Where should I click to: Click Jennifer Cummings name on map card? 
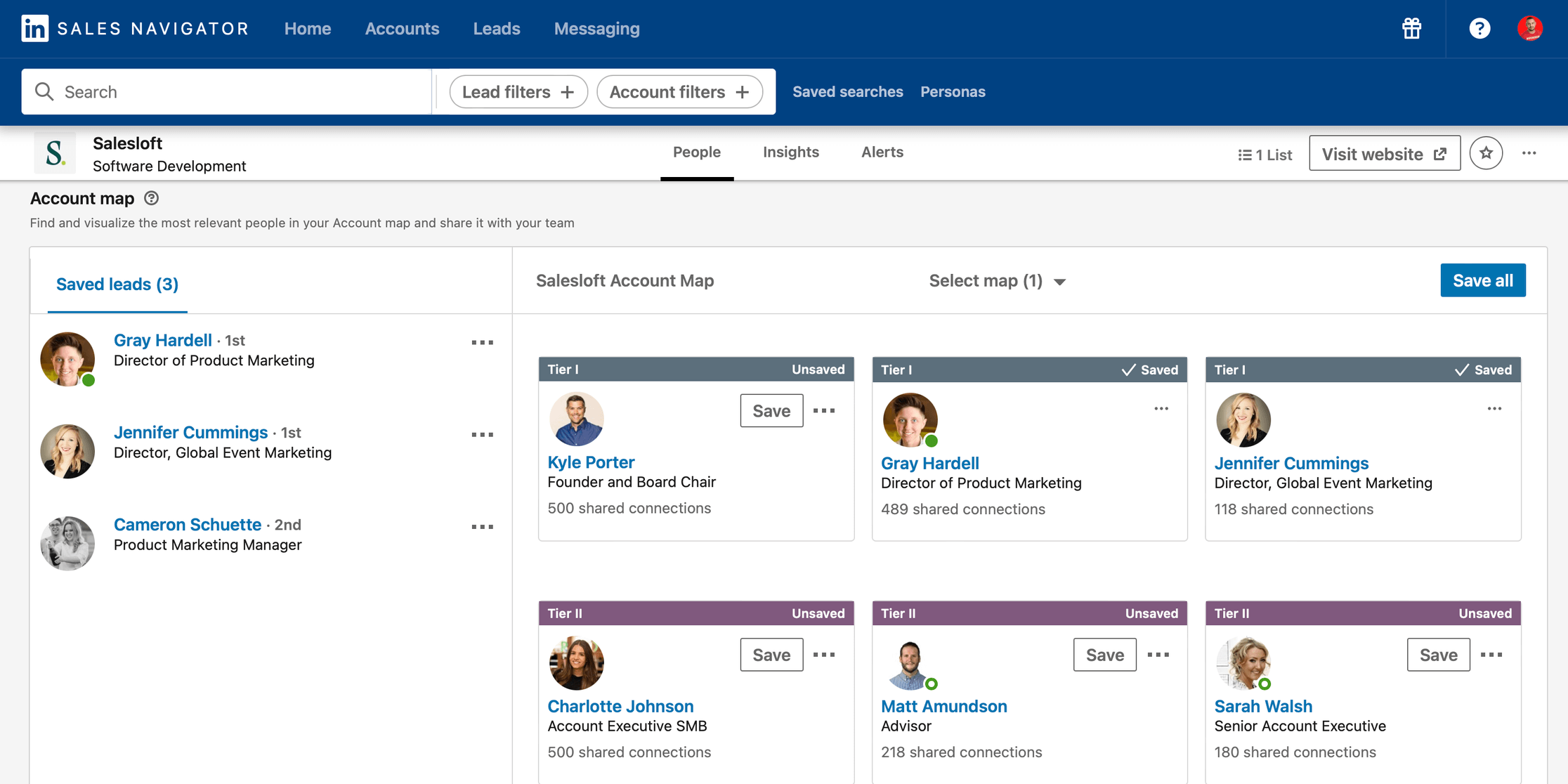coord(1291,463)
